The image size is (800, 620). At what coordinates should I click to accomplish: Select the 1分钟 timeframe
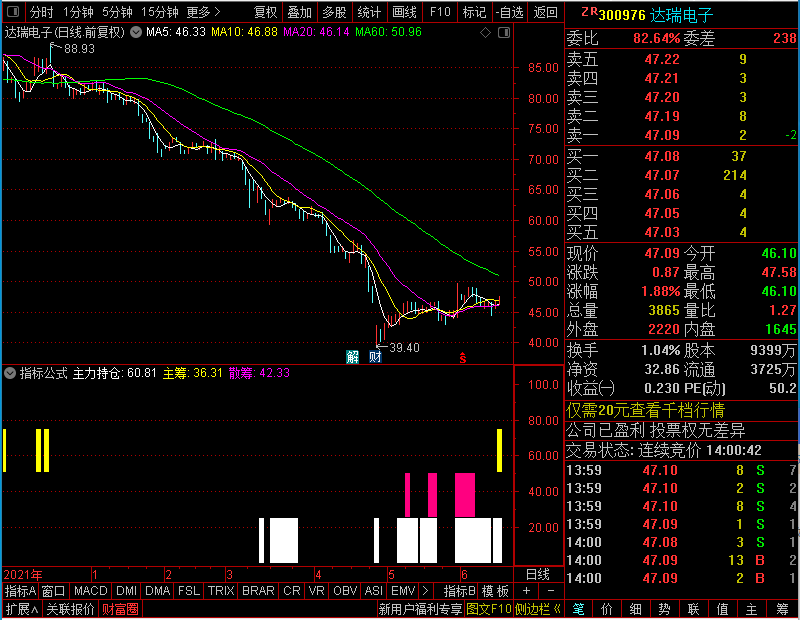click(78, 12)
